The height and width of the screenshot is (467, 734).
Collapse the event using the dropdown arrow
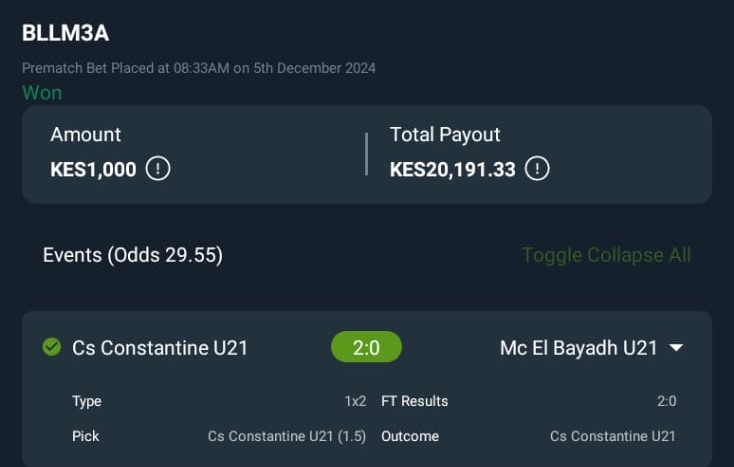tap(676, 348)
